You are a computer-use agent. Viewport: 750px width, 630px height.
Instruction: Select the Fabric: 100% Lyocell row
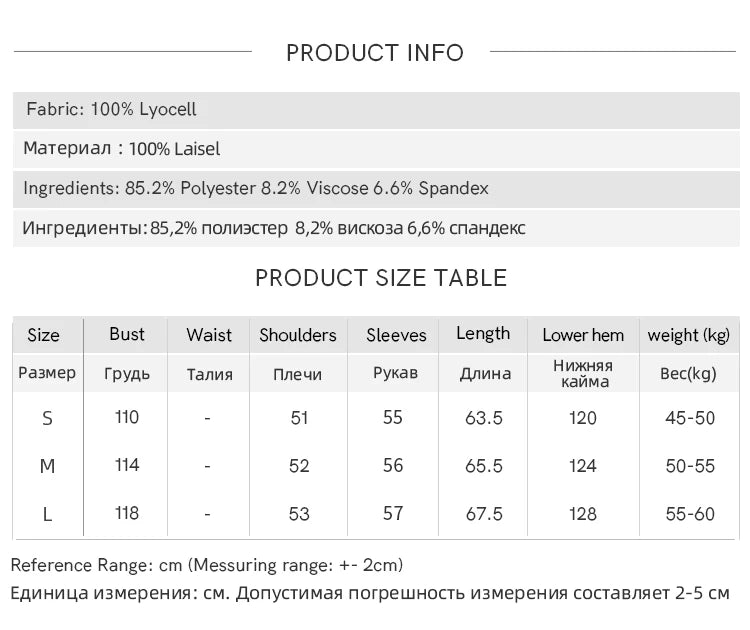(x=376, y=110)
